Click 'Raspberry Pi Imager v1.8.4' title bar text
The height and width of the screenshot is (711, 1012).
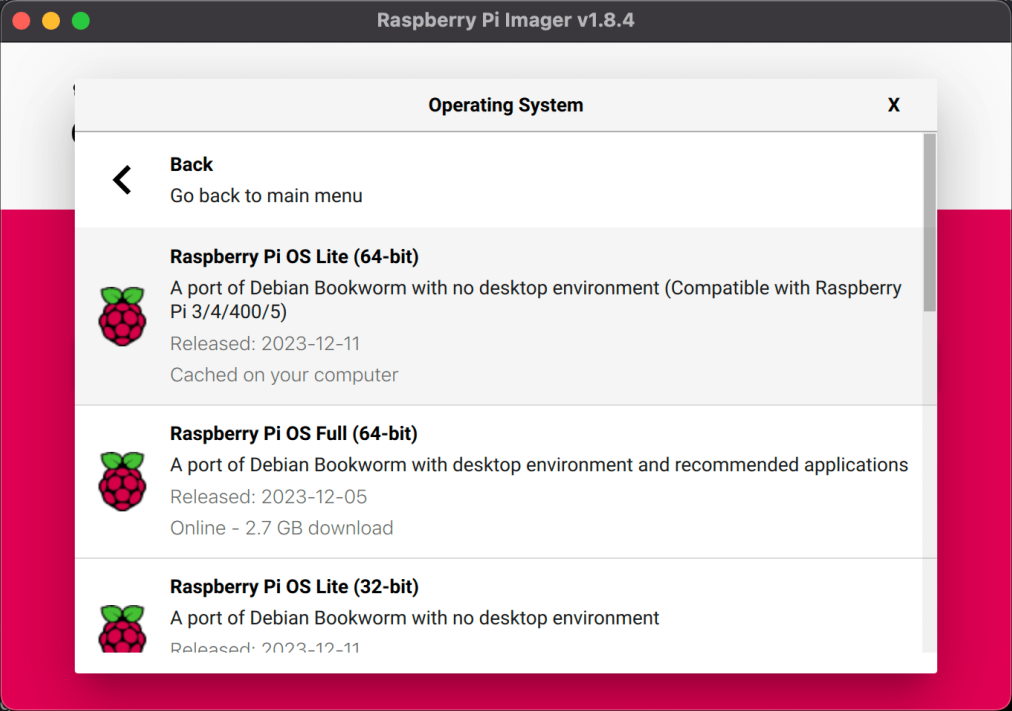(x=505, y=20)
